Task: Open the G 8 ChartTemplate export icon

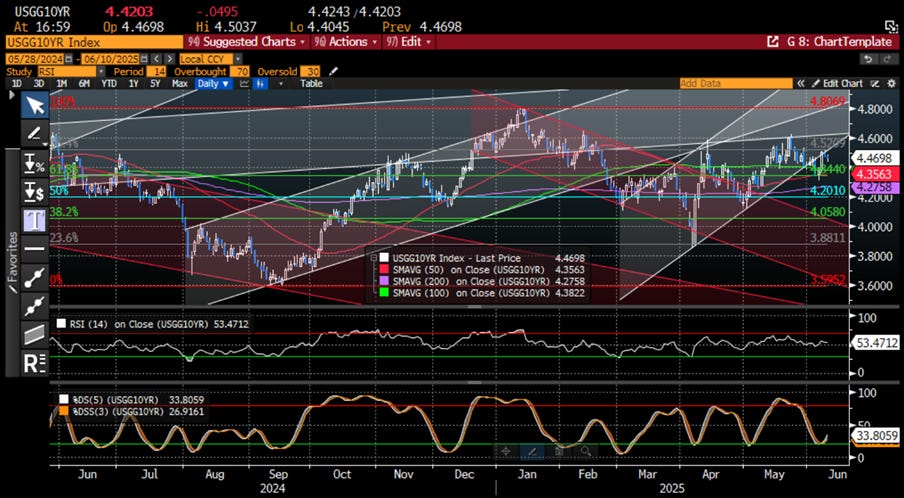Action: click(x=772, y=42)
